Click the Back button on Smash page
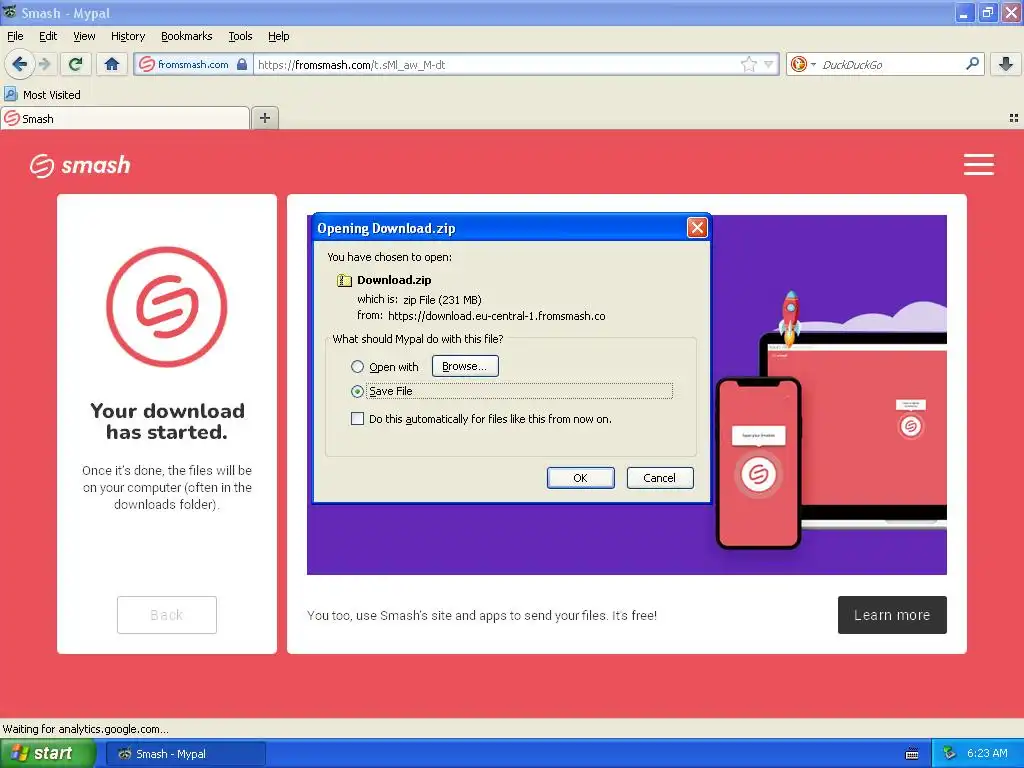Viewport: 1024px width, 768px height. (167, 615)
